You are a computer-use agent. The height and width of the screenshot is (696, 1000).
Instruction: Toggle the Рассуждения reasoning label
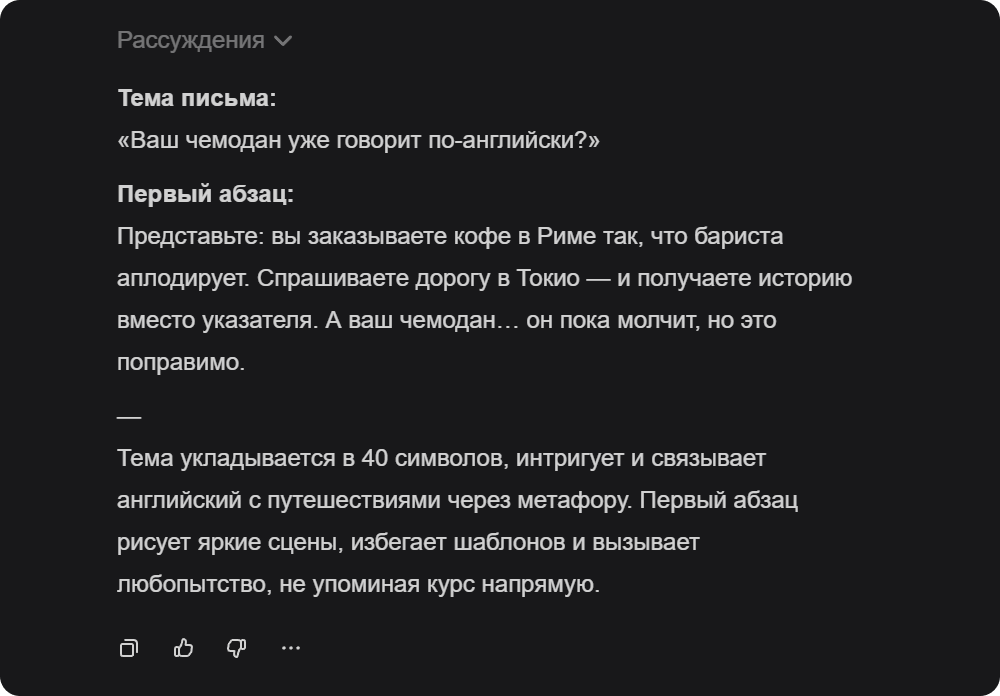(190, 40)
